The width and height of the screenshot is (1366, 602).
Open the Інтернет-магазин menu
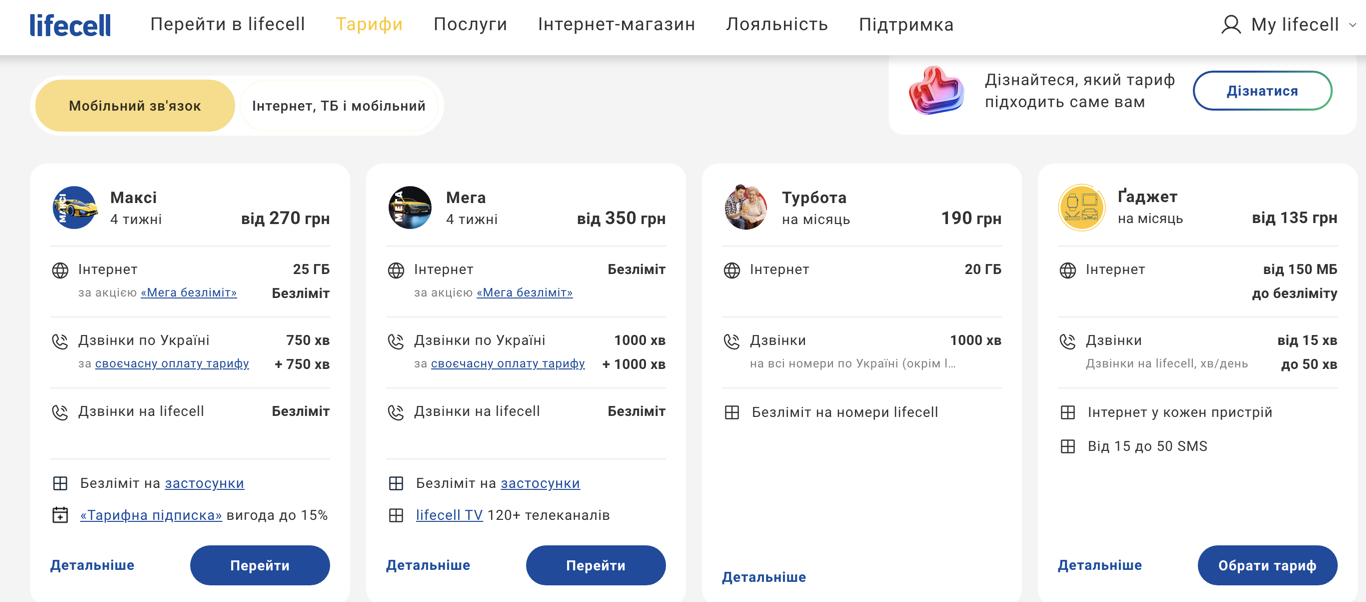[616, 25]
